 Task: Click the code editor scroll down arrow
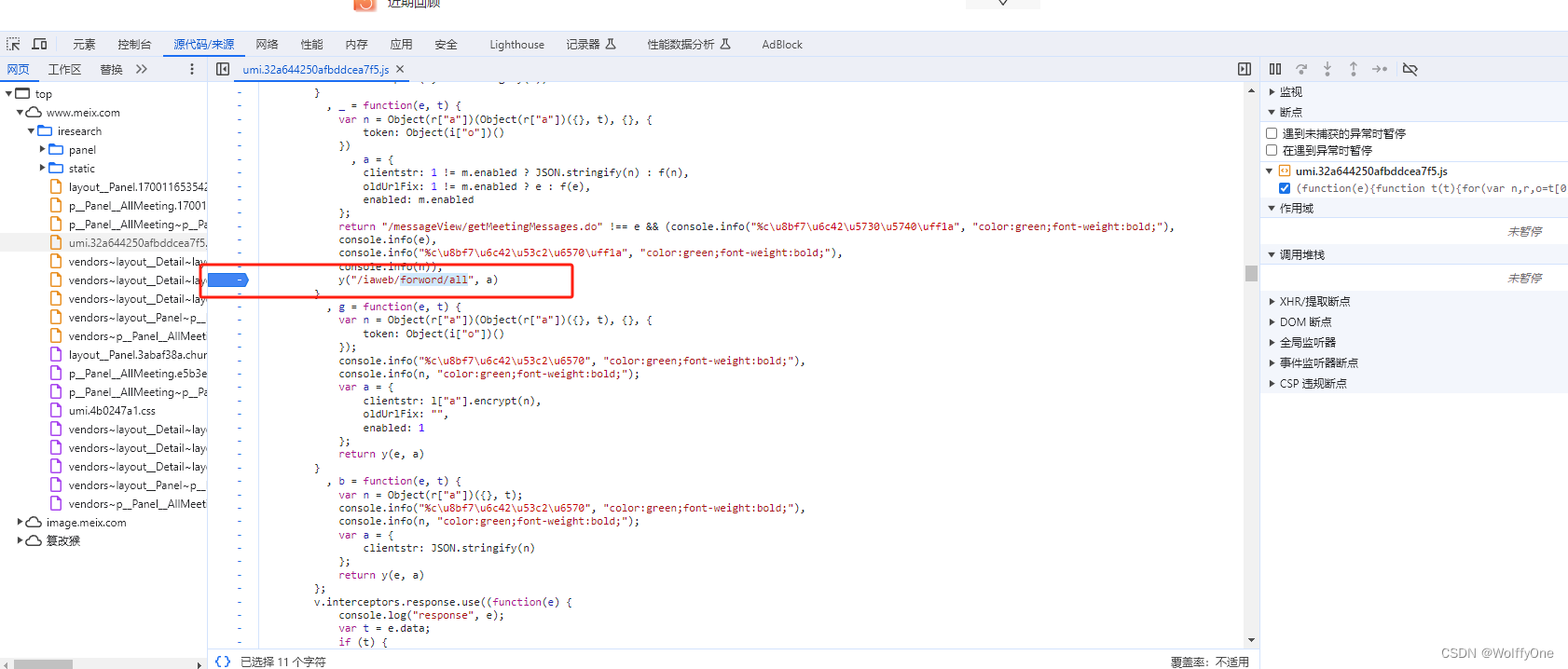[1251, 640]
